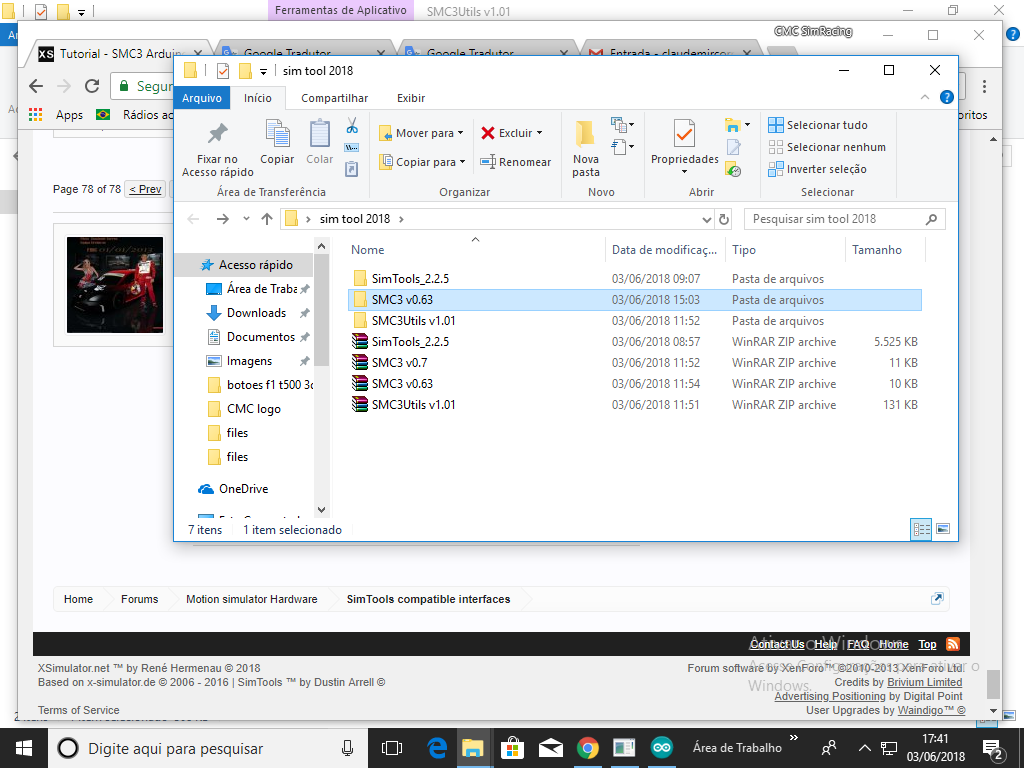Click the up arrow navigation icon
Screen dimensions: 1024x768
266,219
